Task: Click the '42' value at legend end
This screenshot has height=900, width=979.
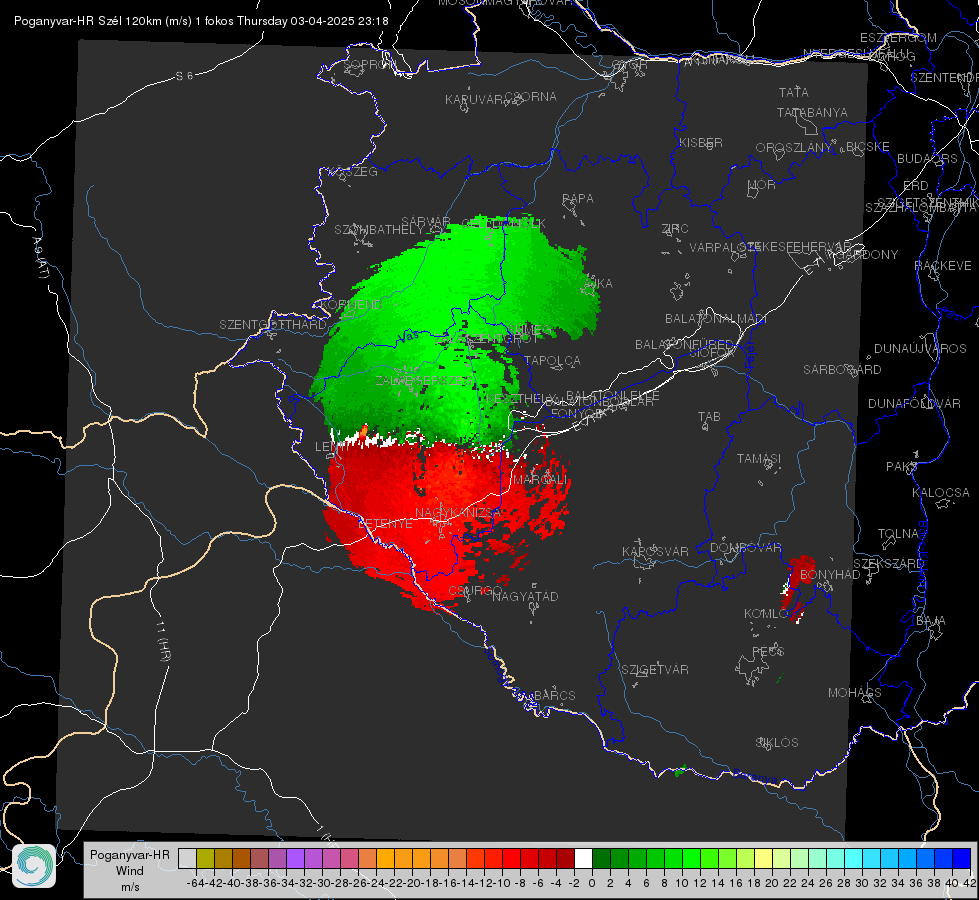Action: (969, 883)
